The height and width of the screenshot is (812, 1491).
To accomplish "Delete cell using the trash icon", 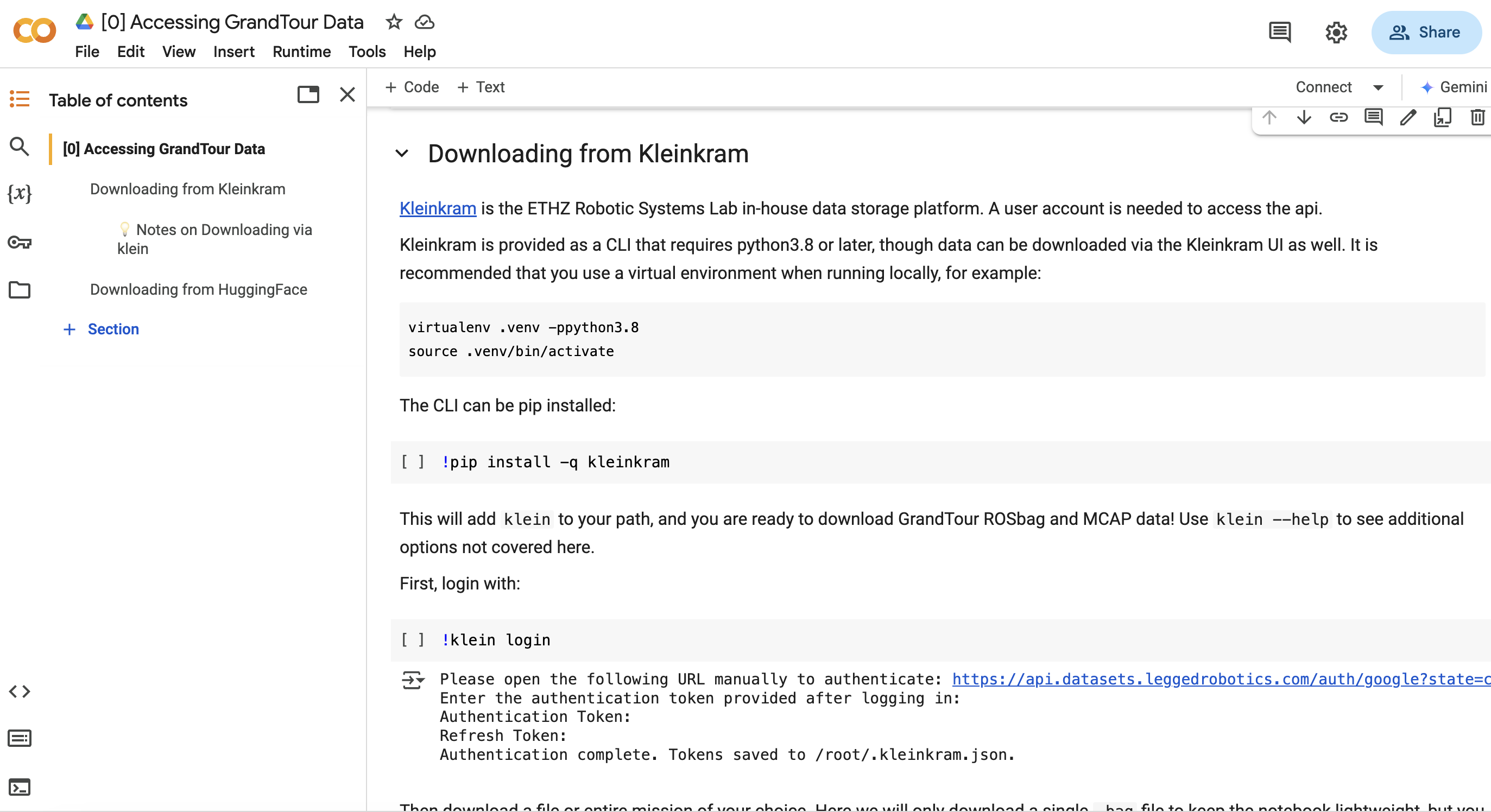I will [1476, 117].
